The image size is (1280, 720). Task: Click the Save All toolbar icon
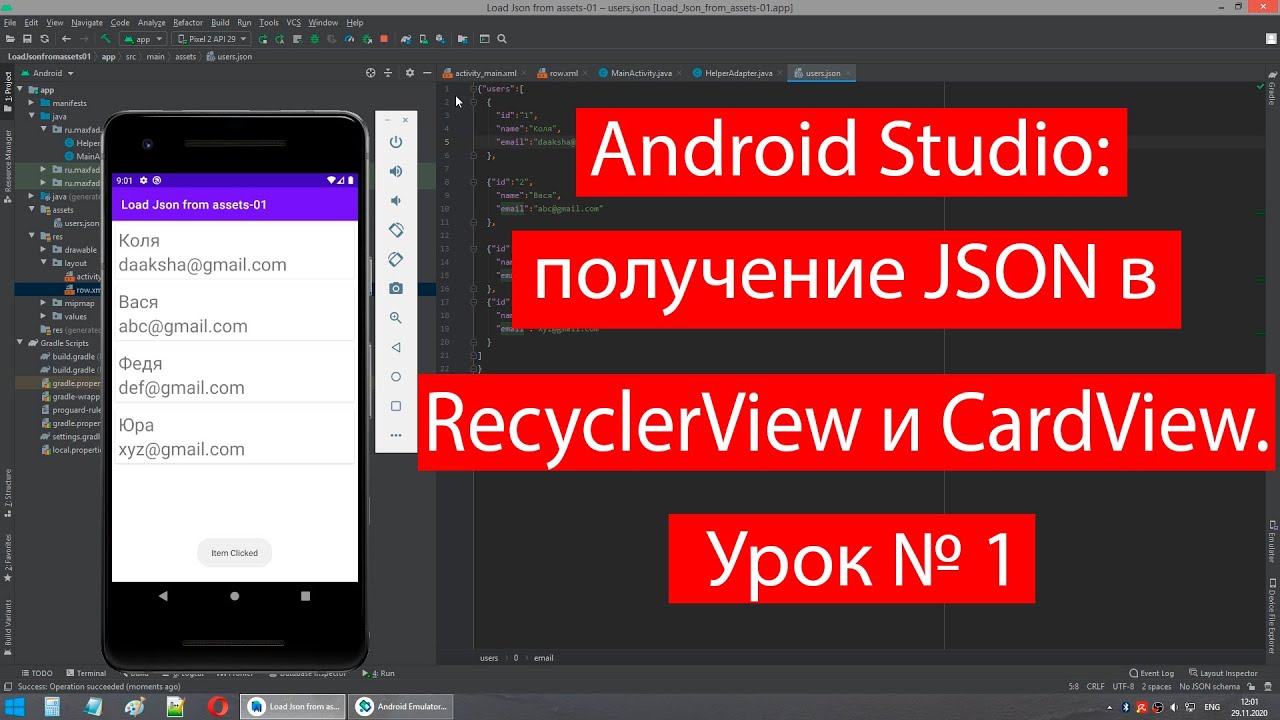[28, 39]
